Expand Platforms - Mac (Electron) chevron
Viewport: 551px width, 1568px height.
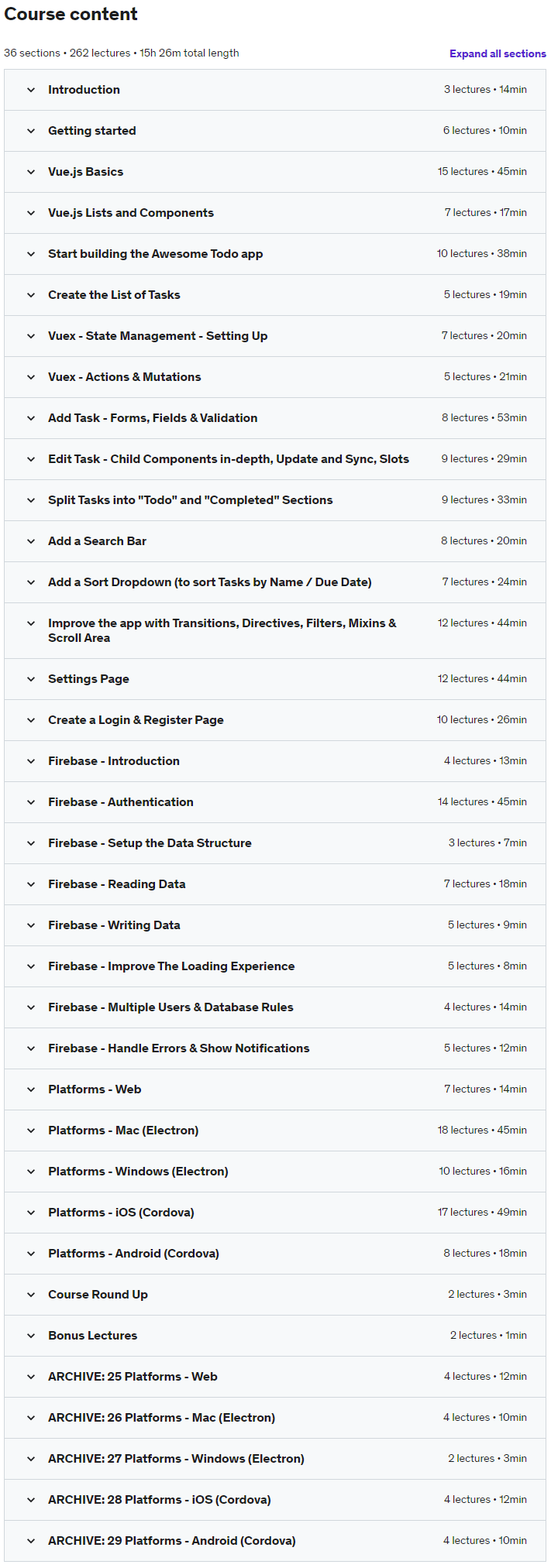(31, 1131)
